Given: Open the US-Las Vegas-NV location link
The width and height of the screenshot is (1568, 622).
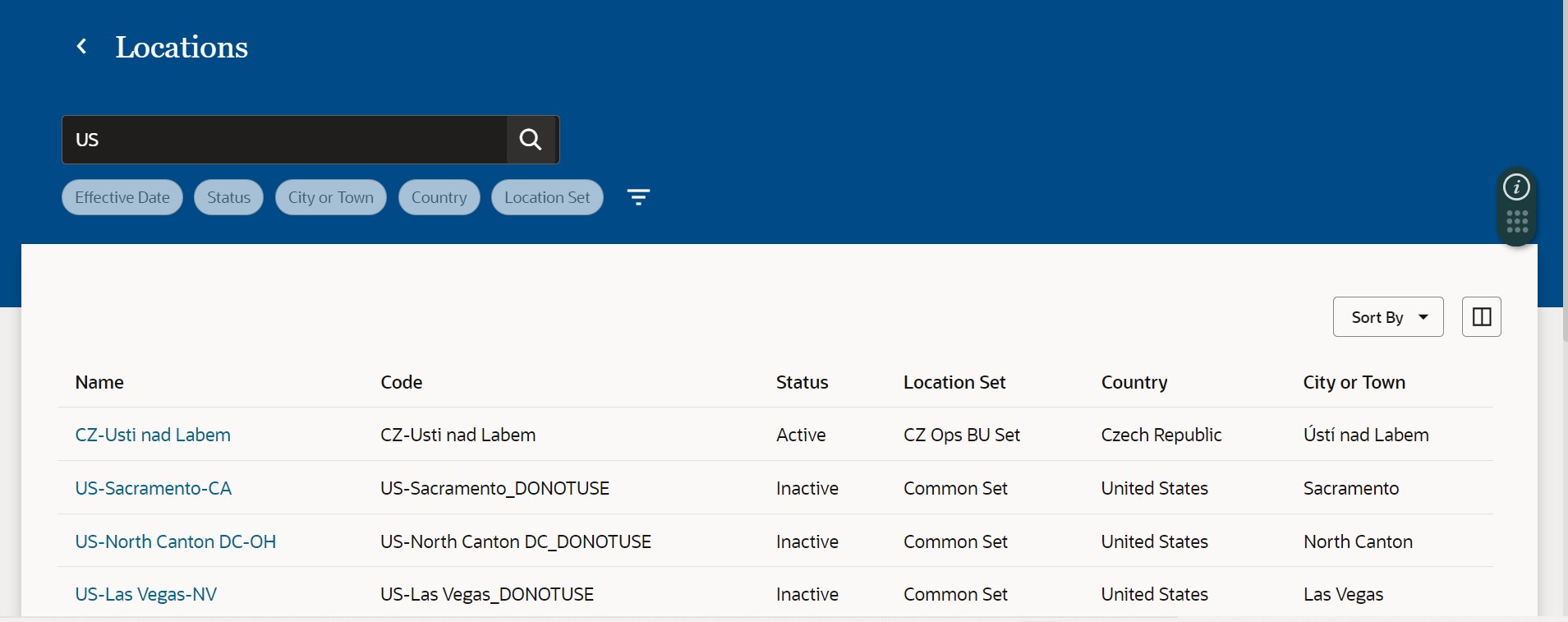Looking at the screenshot, I should pos(146,594).
